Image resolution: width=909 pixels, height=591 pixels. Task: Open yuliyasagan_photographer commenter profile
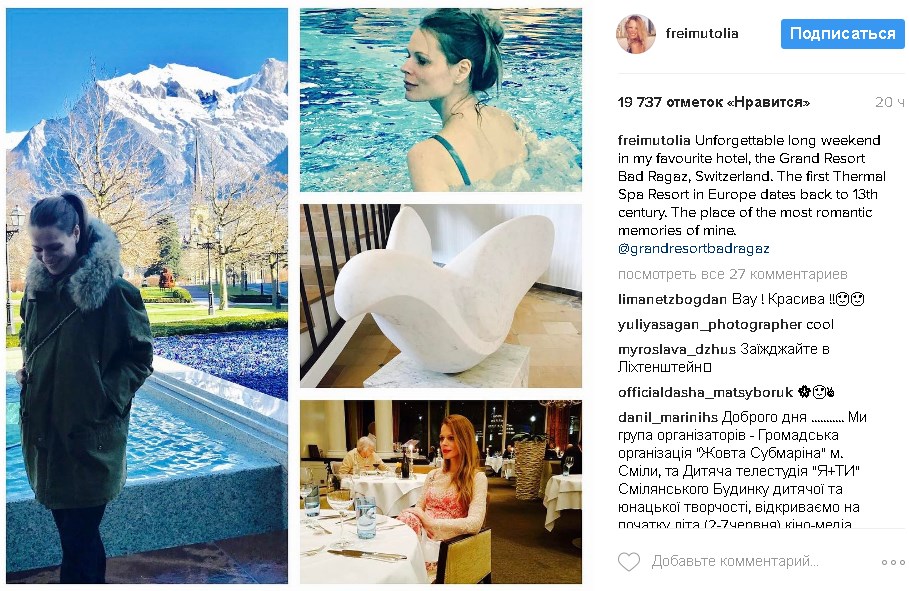[710, 324]
